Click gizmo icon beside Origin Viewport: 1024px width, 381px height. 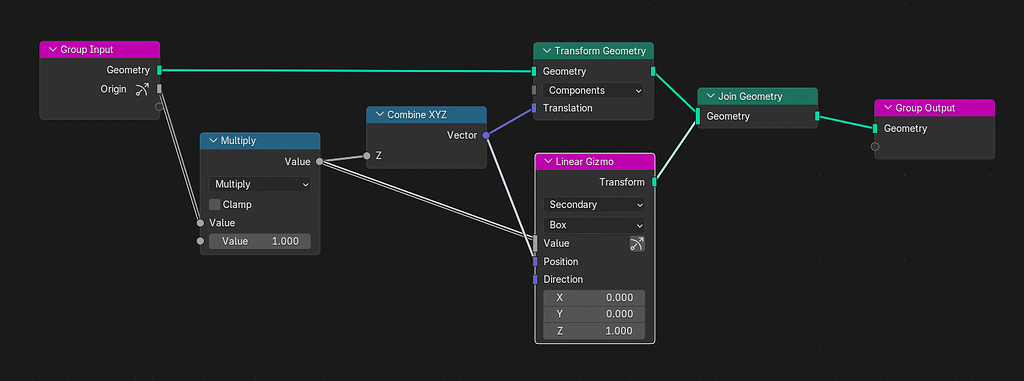pos(142,90)
